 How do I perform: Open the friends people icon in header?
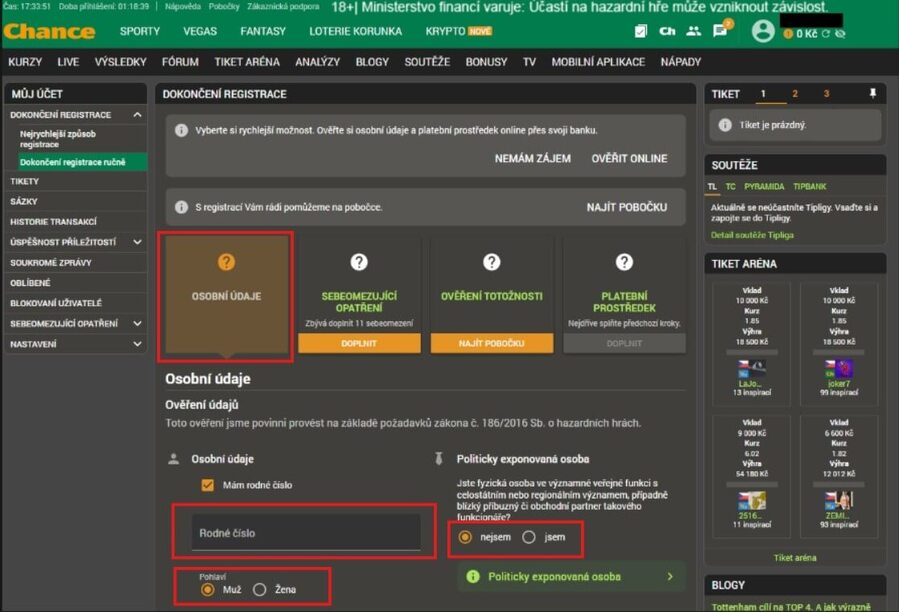coord(694,32)
